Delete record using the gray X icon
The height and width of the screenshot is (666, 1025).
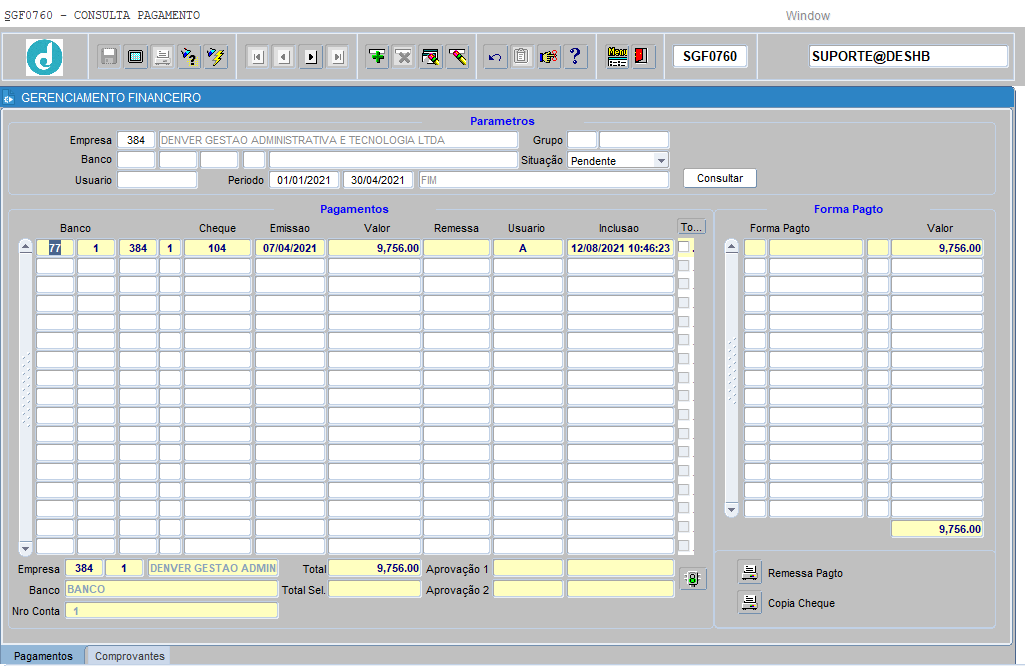pyautogui.click(x=404, y=57)
